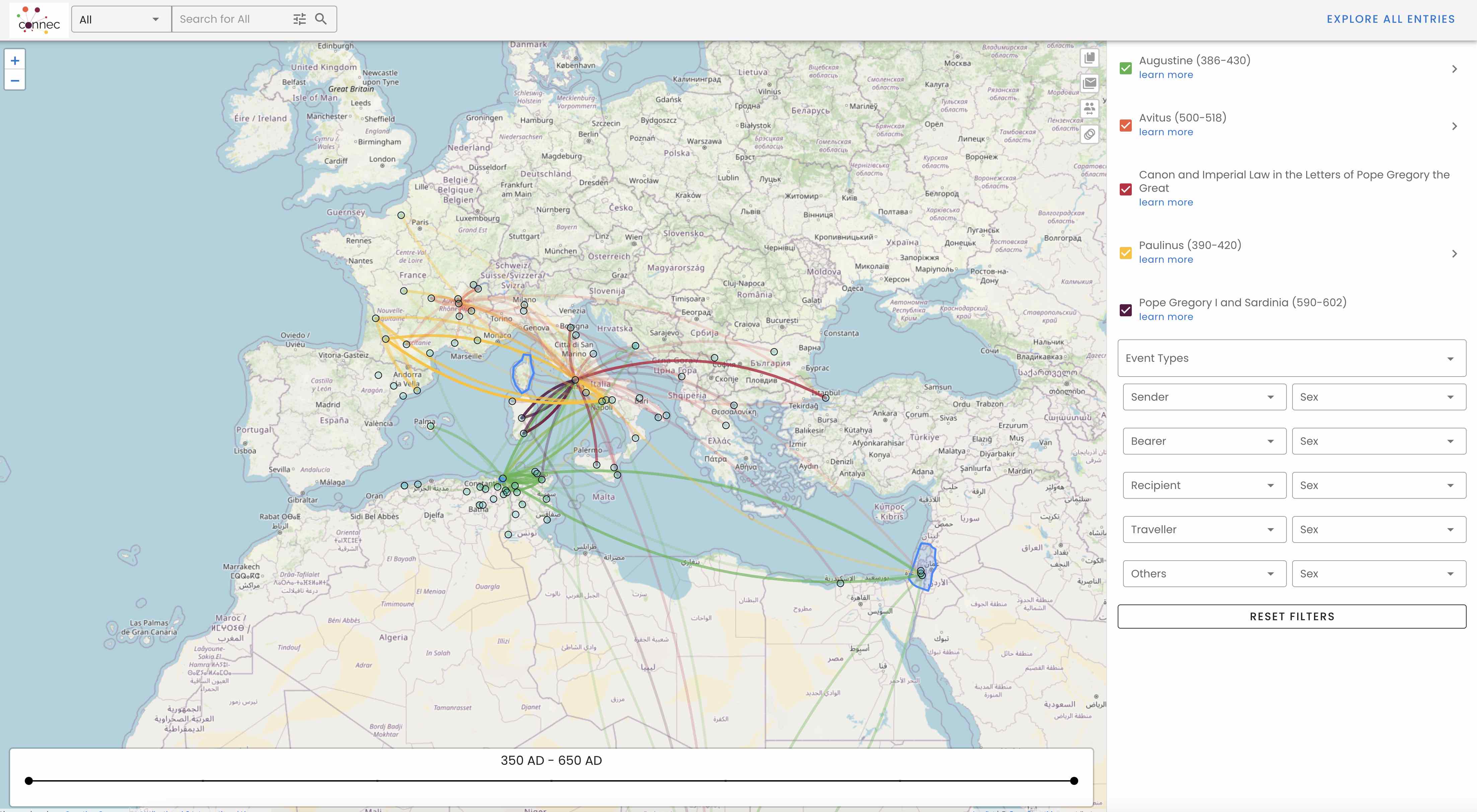
Task: Open the All category search dropdown
Action: pyautogui.click(x=121, y=19)
